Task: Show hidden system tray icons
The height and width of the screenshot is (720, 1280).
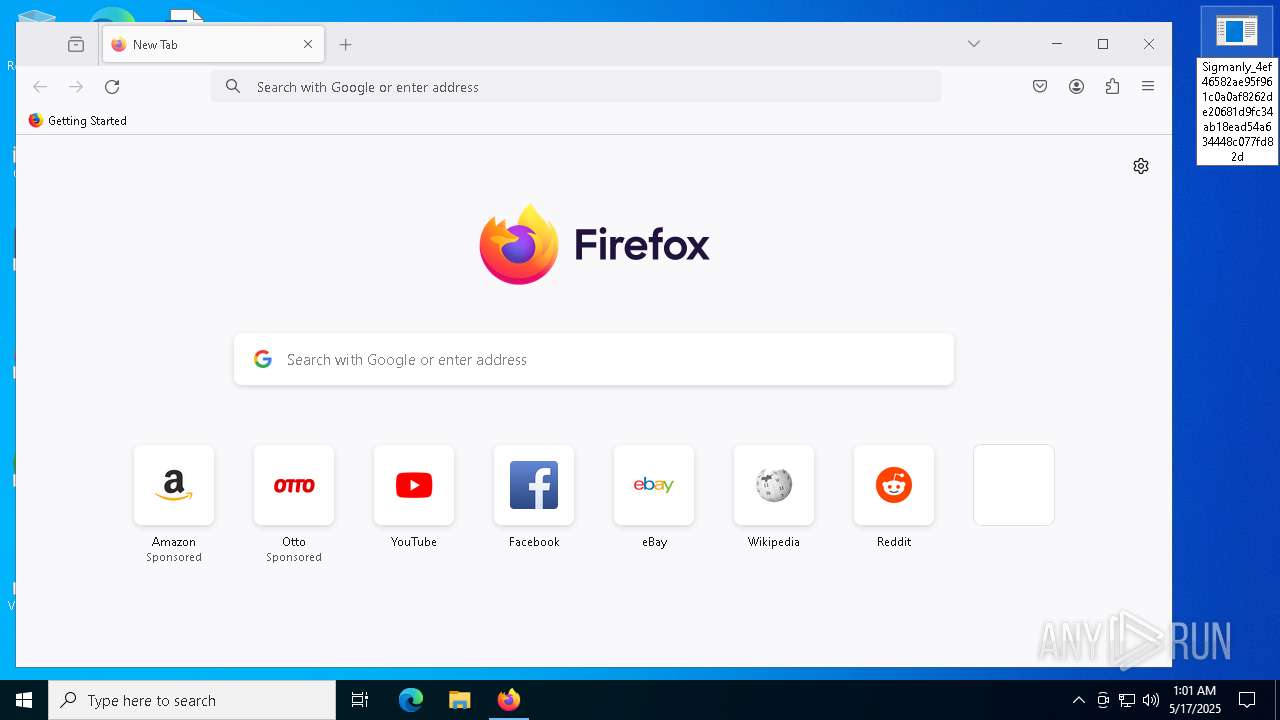Action: pos(1078,700)
